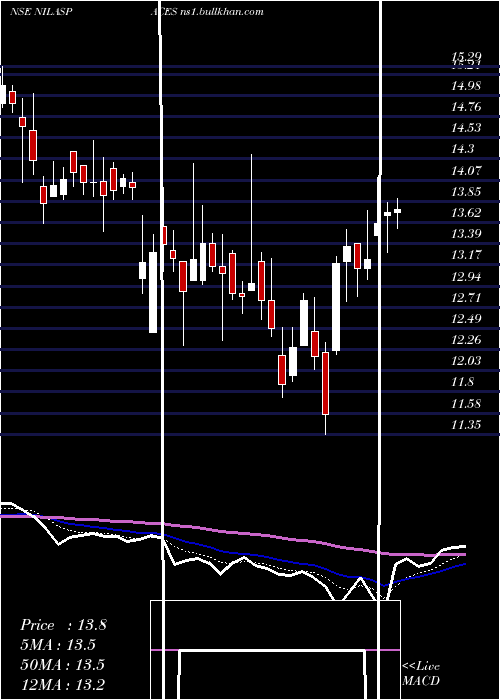This screenshot has width=500, height=700.
Task: Click the 12.49 price axis label
Action: [x=466, y=319]
